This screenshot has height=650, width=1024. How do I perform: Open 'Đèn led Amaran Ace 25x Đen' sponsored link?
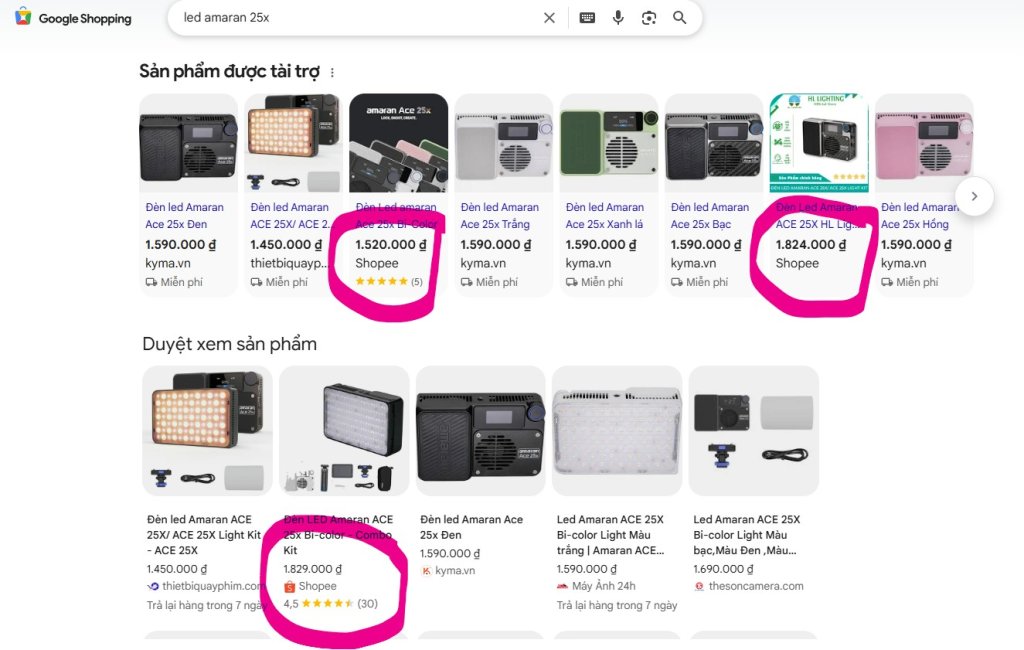click(x=184, y=216)
